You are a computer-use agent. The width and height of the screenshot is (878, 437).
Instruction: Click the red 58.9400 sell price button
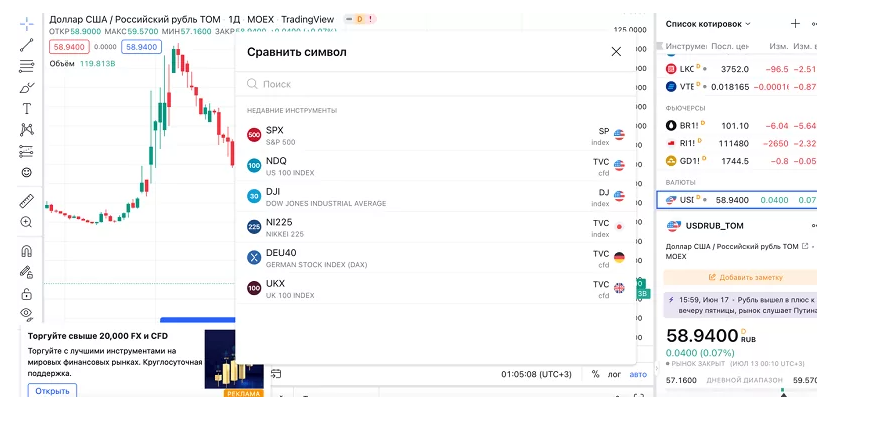69,47
